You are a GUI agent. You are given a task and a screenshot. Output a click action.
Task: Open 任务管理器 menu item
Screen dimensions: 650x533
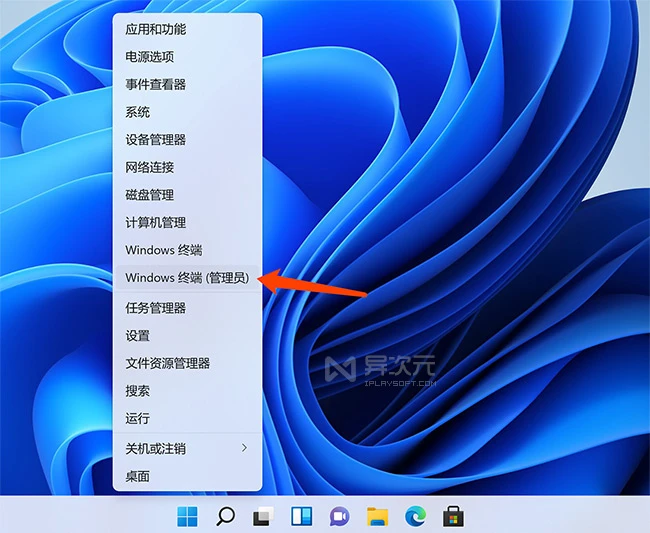[187, 308]
